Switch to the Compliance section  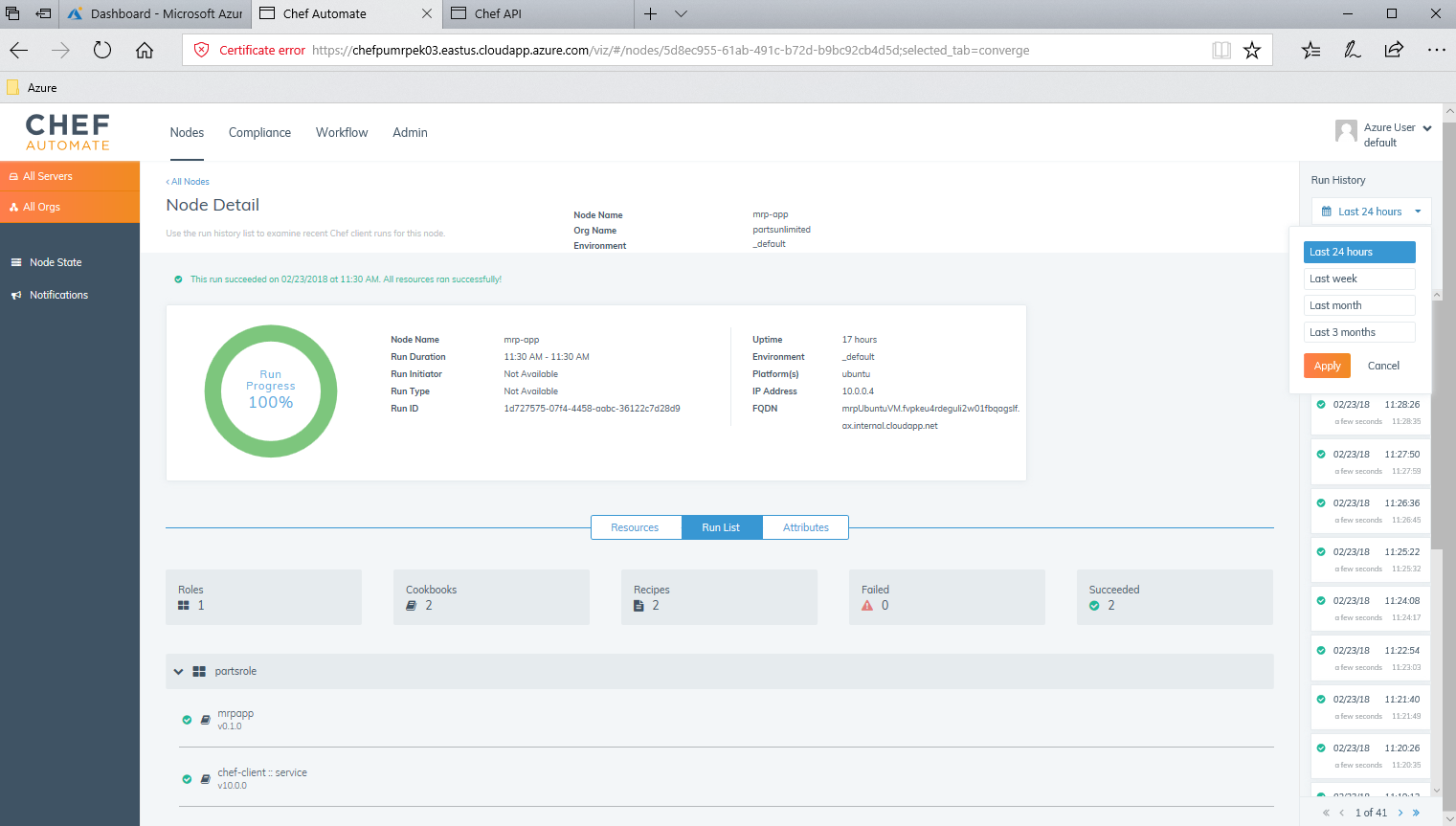259,132
